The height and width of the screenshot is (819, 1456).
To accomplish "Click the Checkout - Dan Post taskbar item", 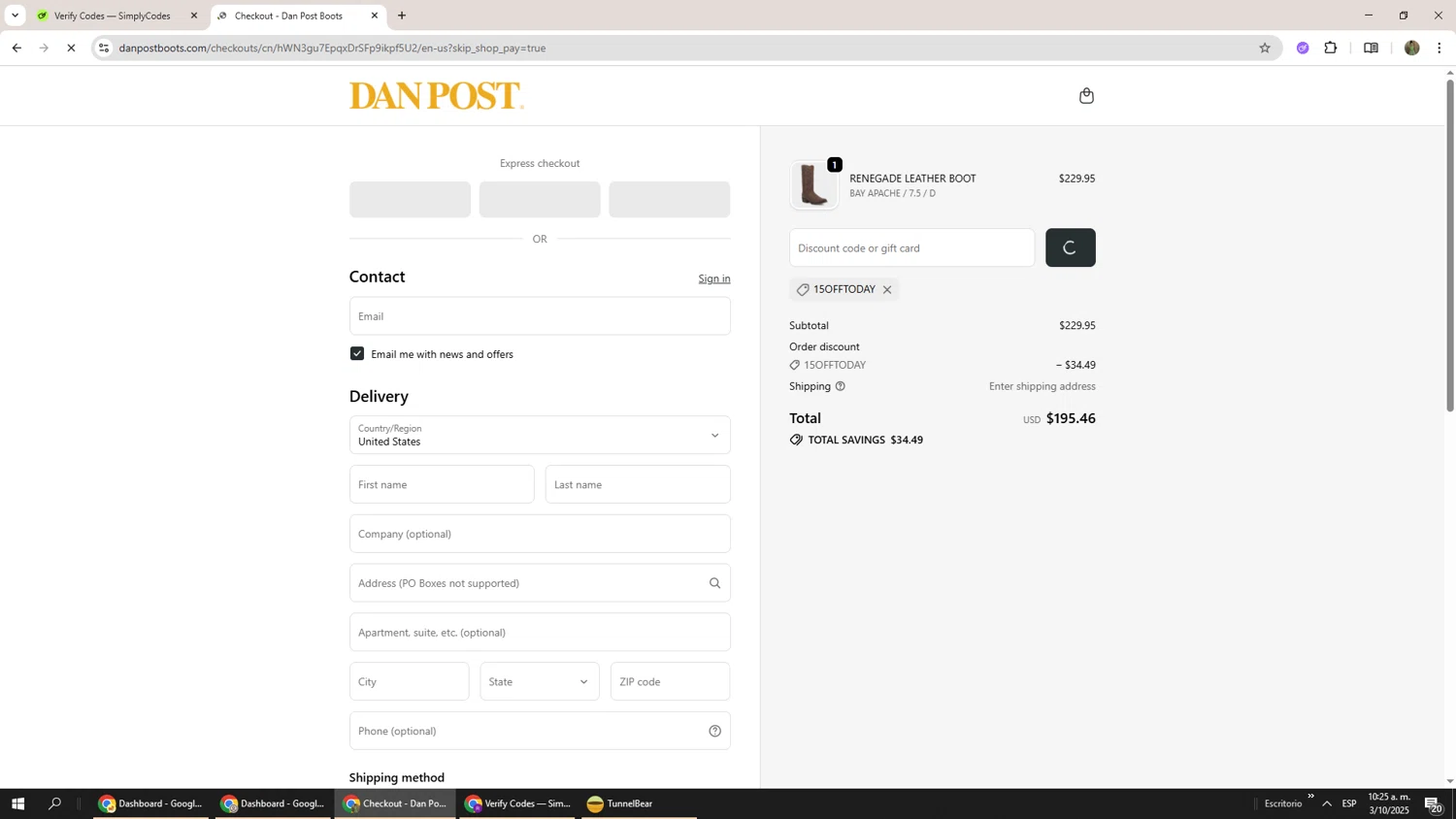I will point(395,803).
